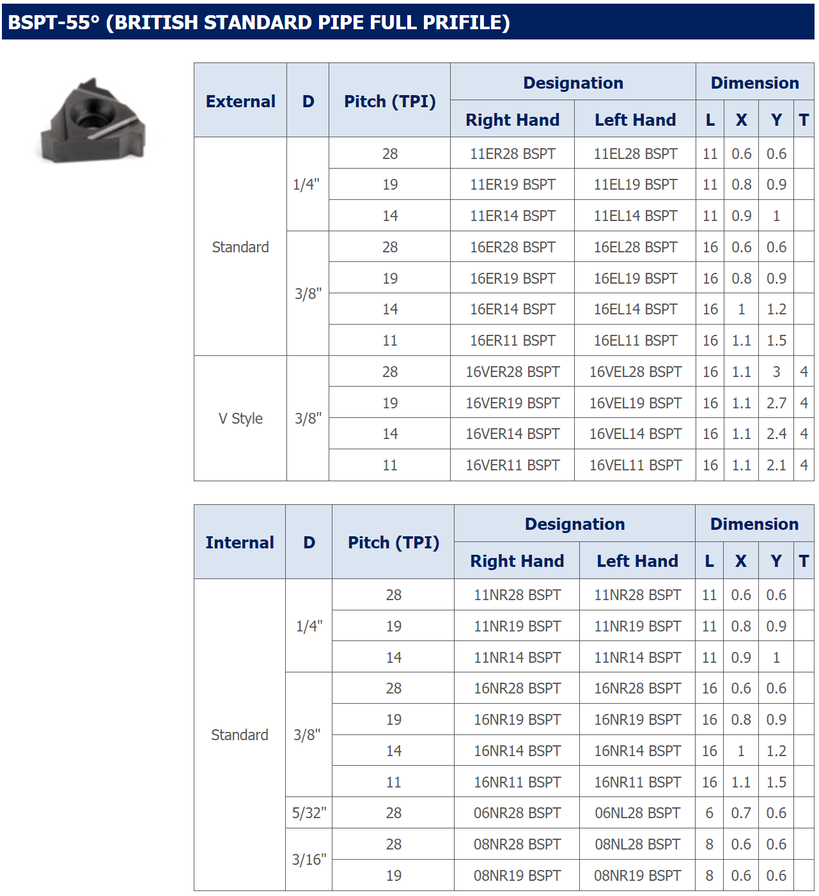Screen dimensions: 819x896
Task: Select the 16VER28 BSPT designation
Action: 513,371
